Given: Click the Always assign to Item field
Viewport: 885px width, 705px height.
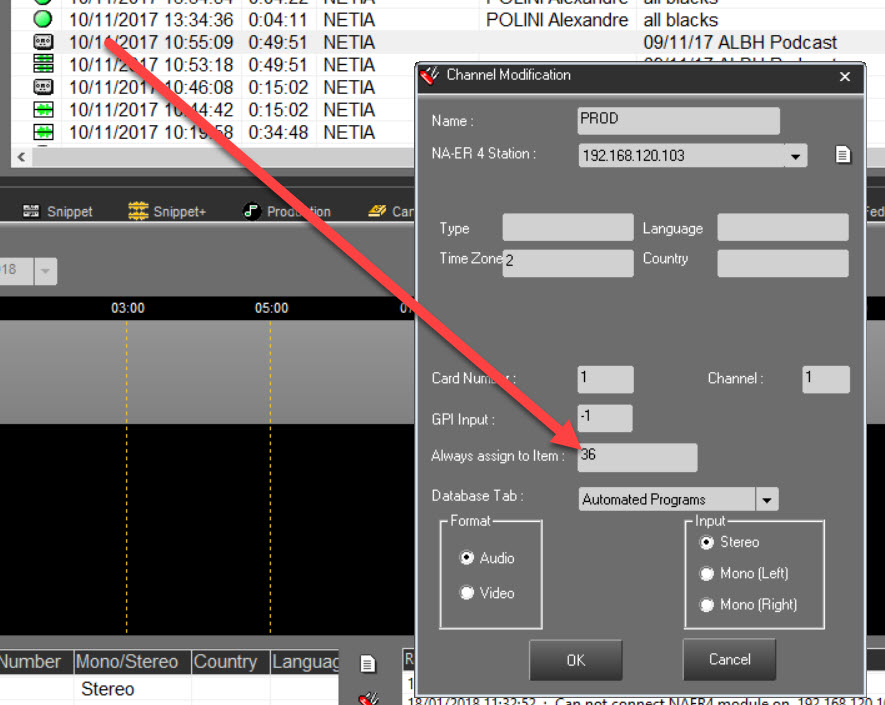Looking at the screenshot, I should click(x=637, y=457).
